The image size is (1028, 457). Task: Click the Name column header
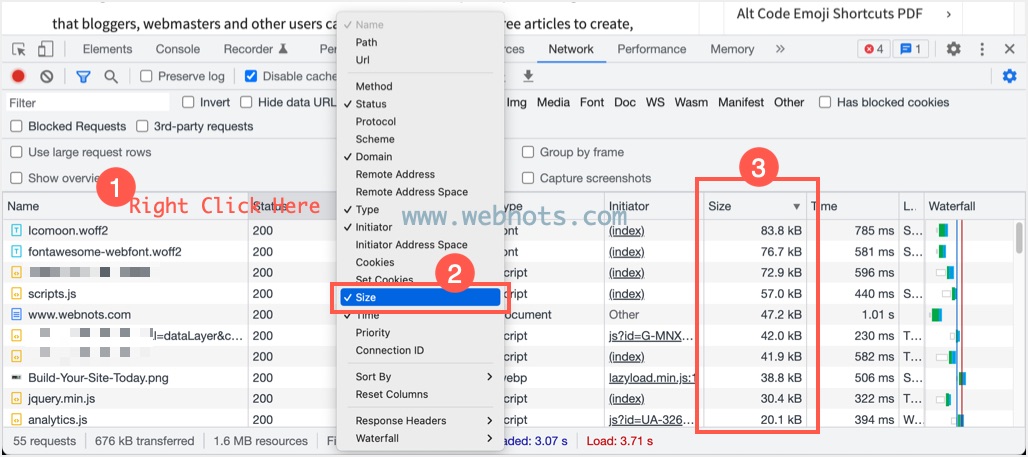coord(127,207)
